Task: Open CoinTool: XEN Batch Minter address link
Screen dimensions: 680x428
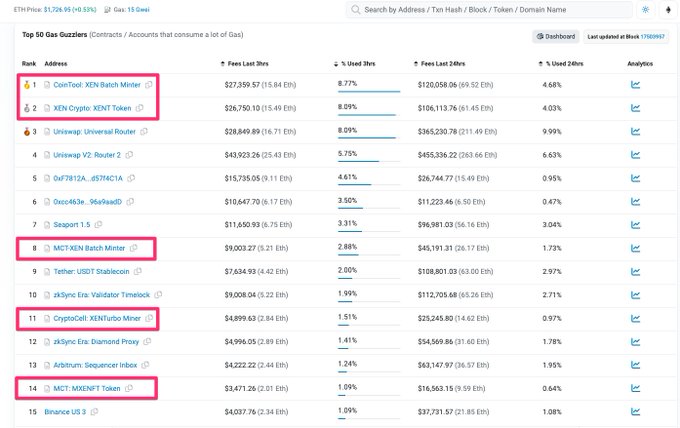Action: coord(97,85)
